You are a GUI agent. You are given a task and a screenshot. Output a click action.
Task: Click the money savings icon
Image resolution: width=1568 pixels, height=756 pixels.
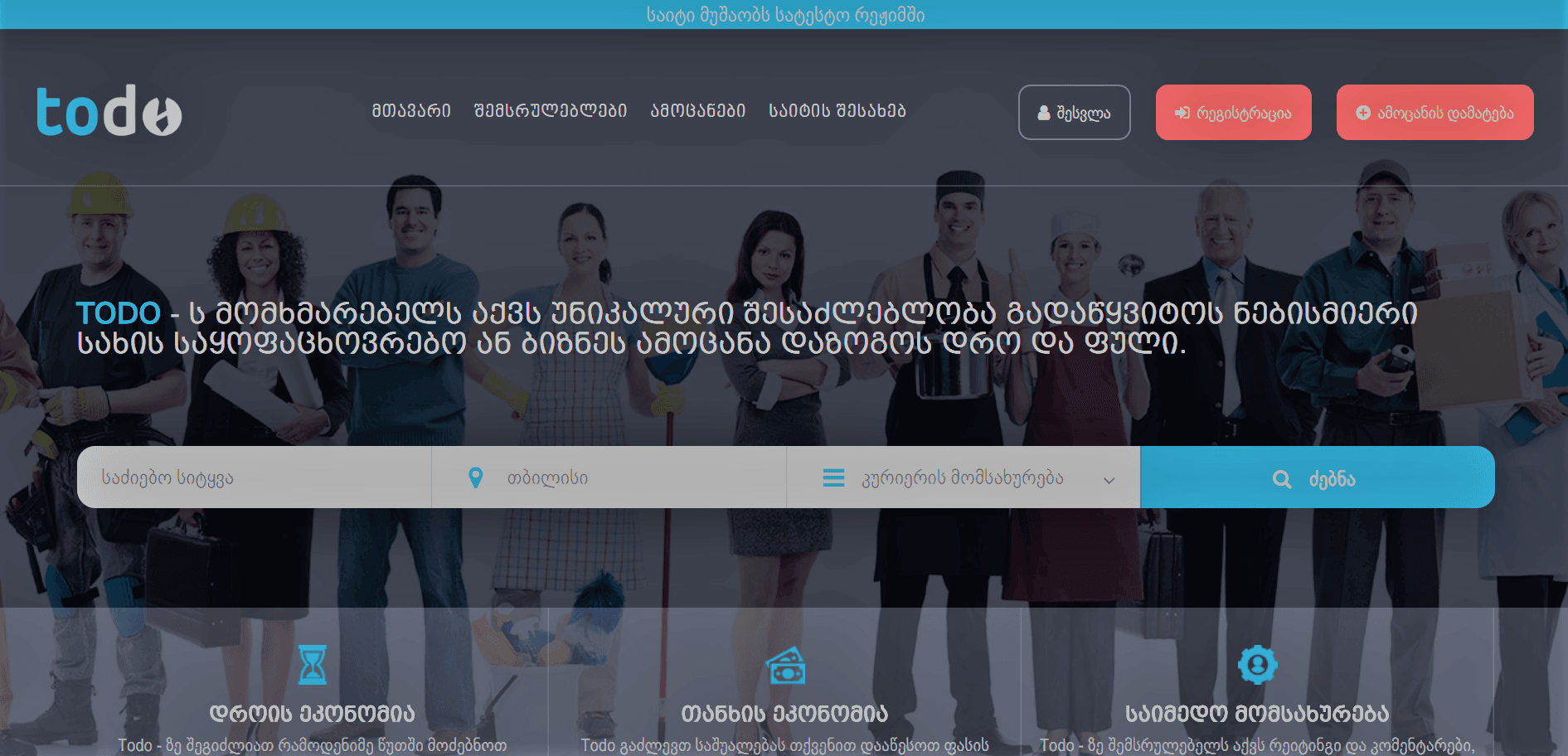point(785,666)
